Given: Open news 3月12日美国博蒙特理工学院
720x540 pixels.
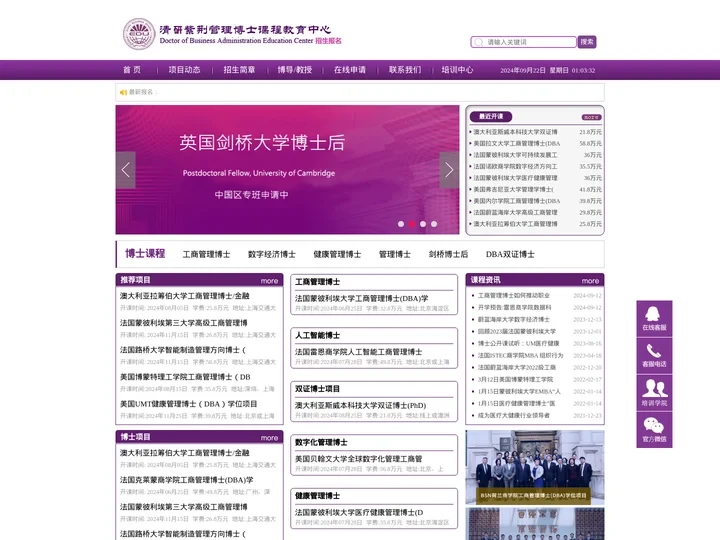Looking at the screenshot, I should (x=515, y=379).
